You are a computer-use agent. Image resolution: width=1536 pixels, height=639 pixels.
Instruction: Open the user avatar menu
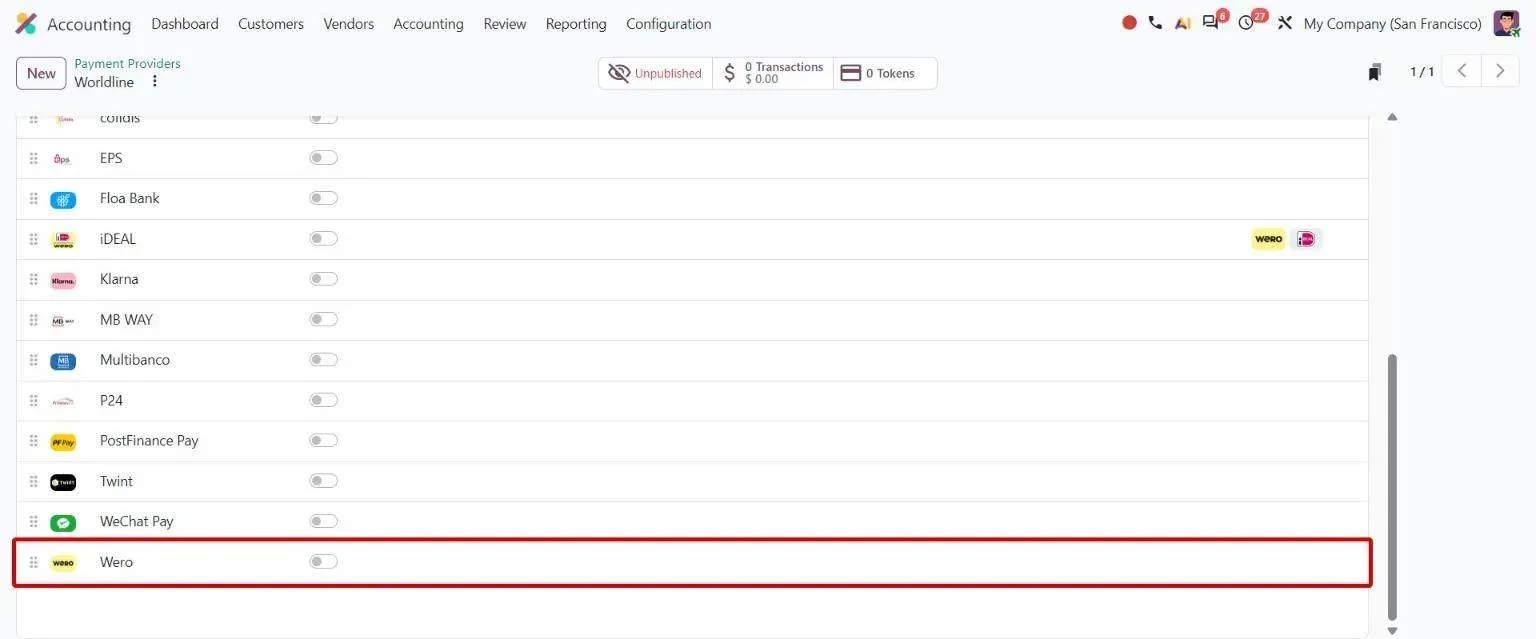pos(1506,23)
